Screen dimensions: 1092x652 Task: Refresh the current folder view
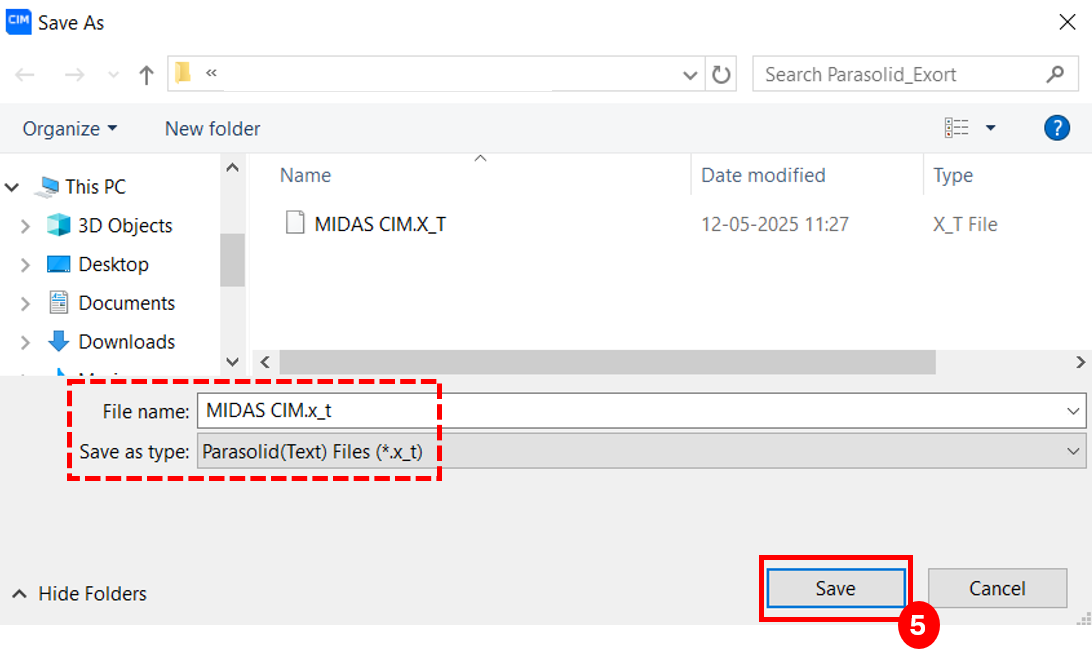(x=722, y=75)
